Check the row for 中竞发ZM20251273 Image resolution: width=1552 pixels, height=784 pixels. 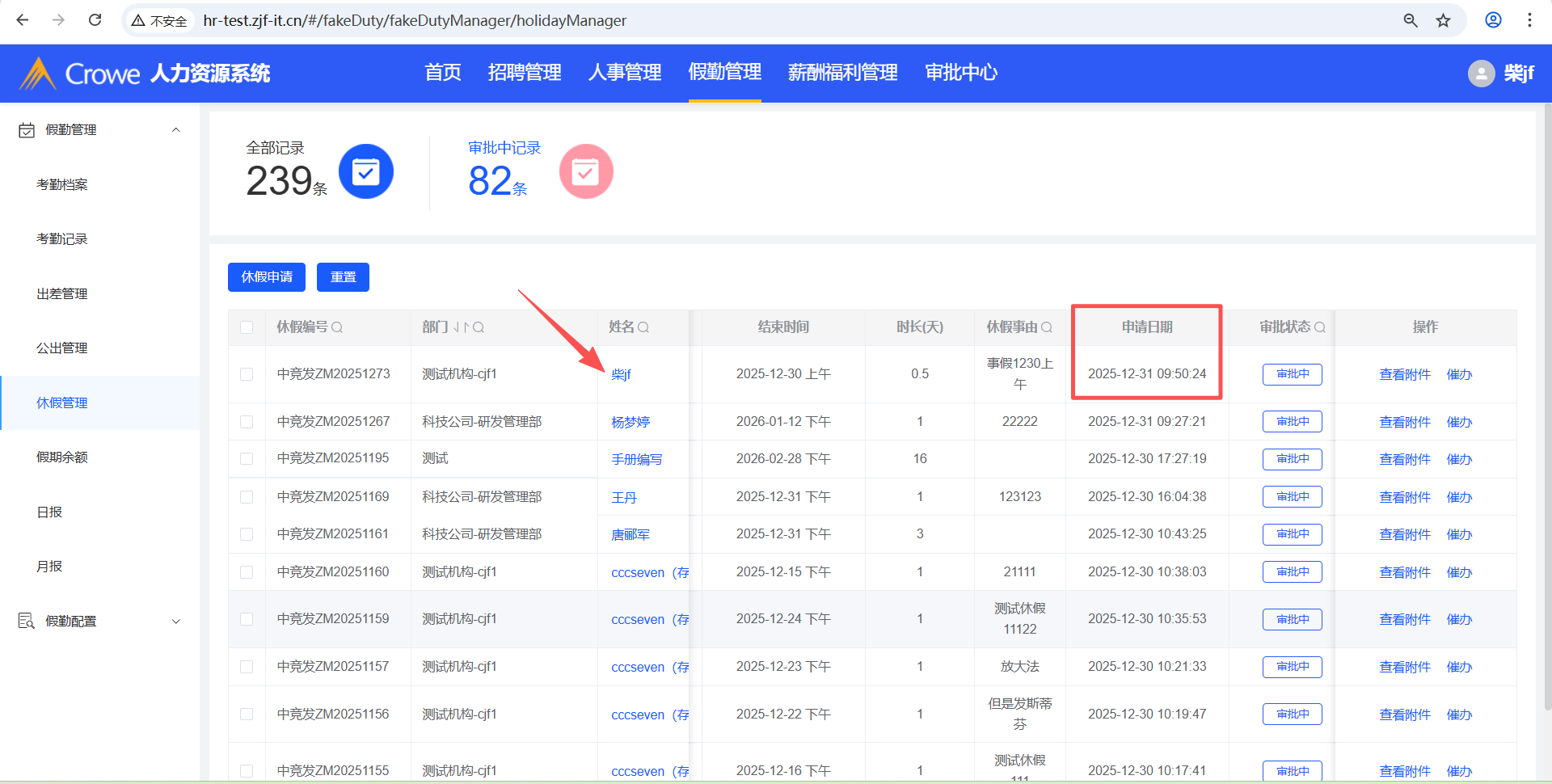click(x=247, y=374)
